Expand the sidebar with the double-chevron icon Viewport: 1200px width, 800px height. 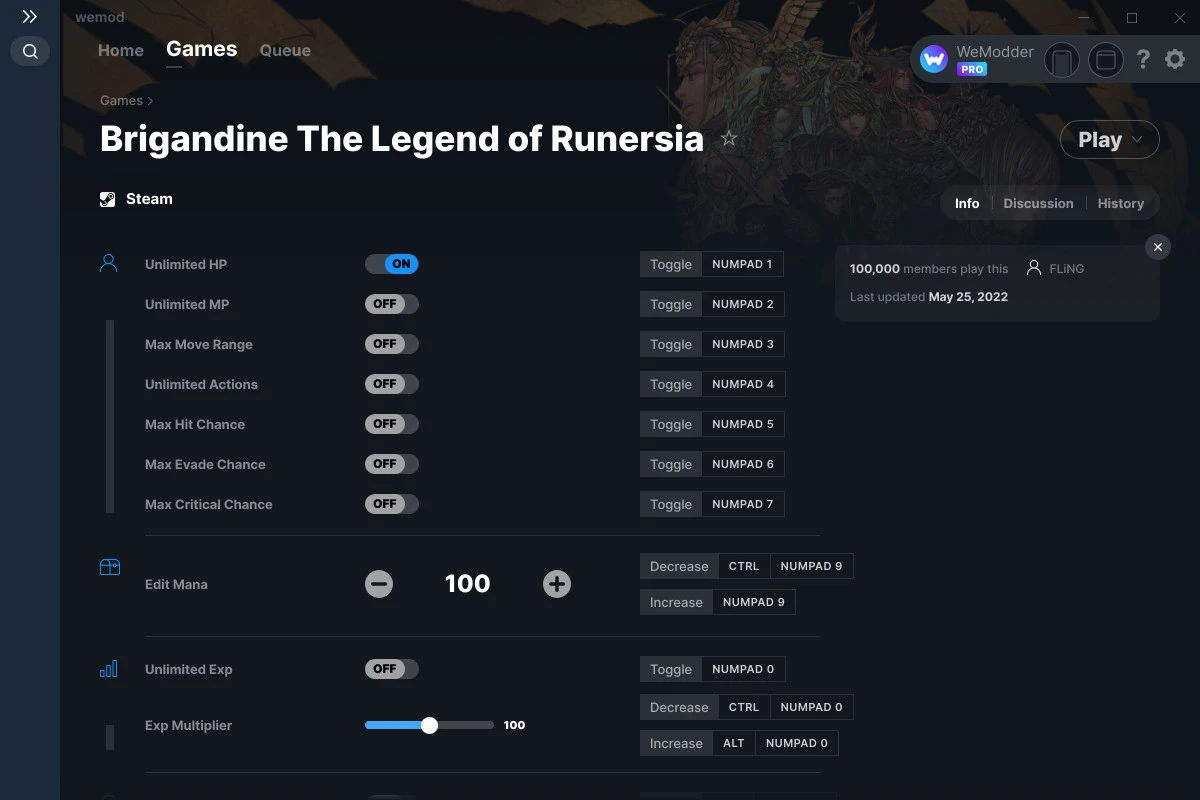point(29,16)
